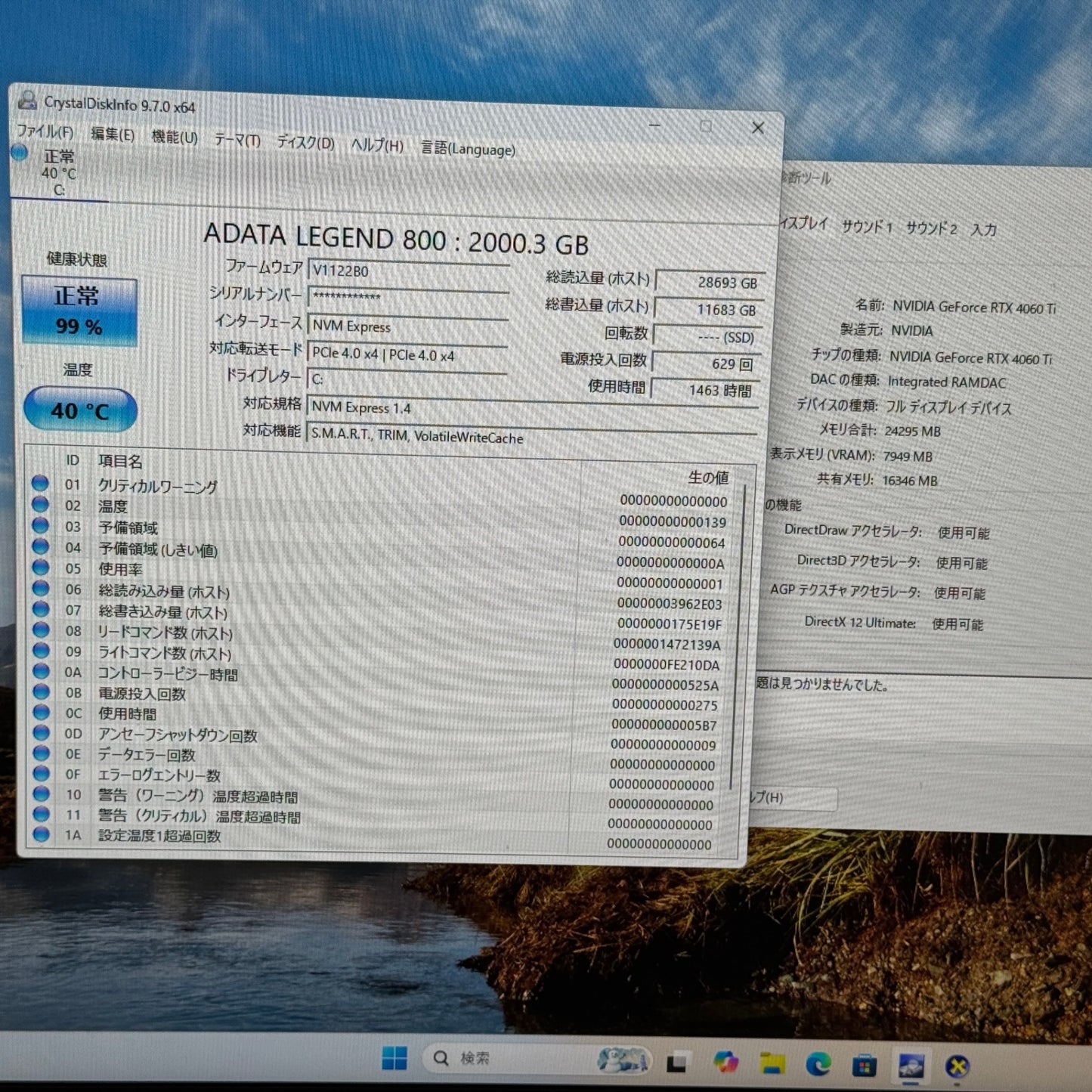The image size is (1092, 1092).
Task: Click the PCIe 4.0 x4 transfer mode field
Action: 407,354
